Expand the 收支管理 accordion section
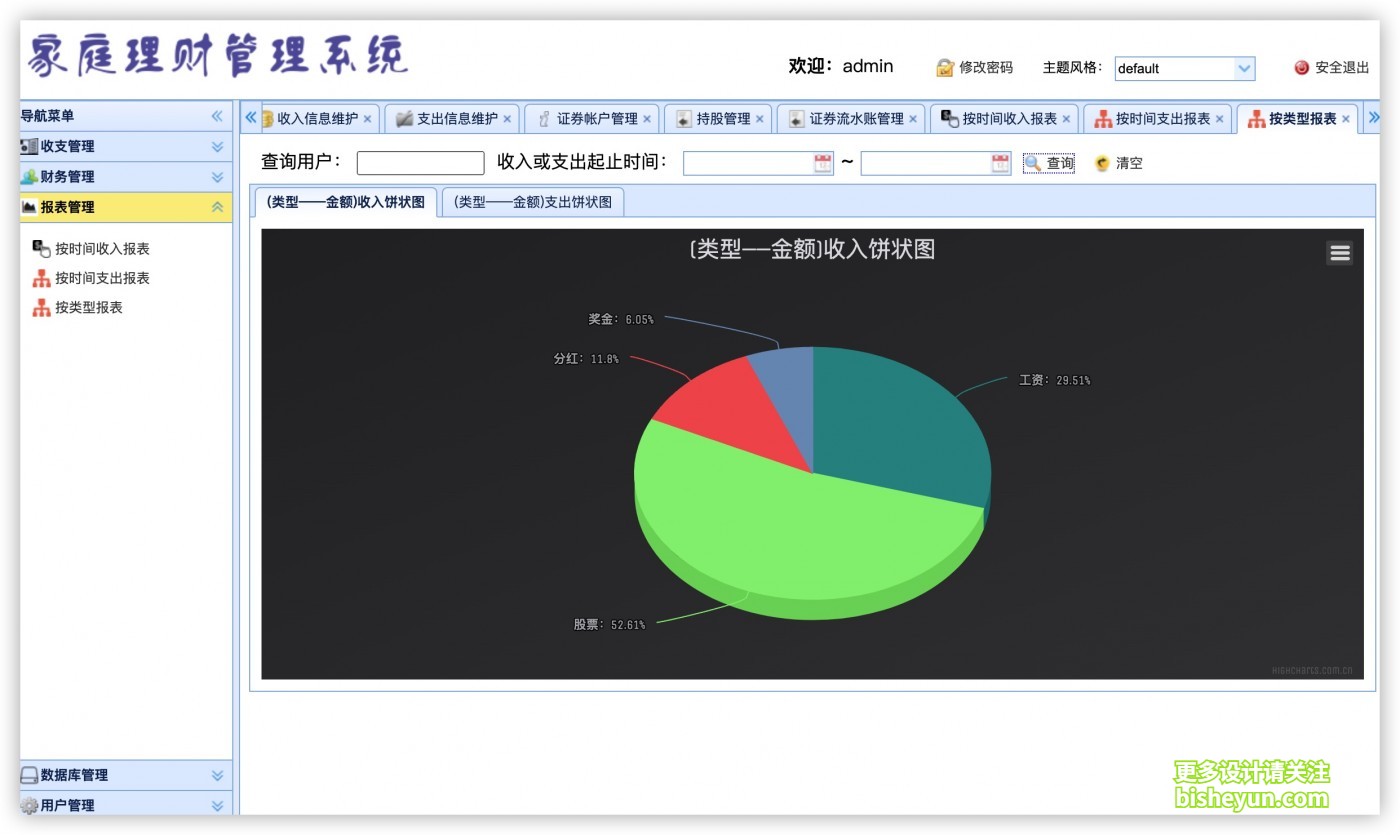 click(x=217, y=147)
